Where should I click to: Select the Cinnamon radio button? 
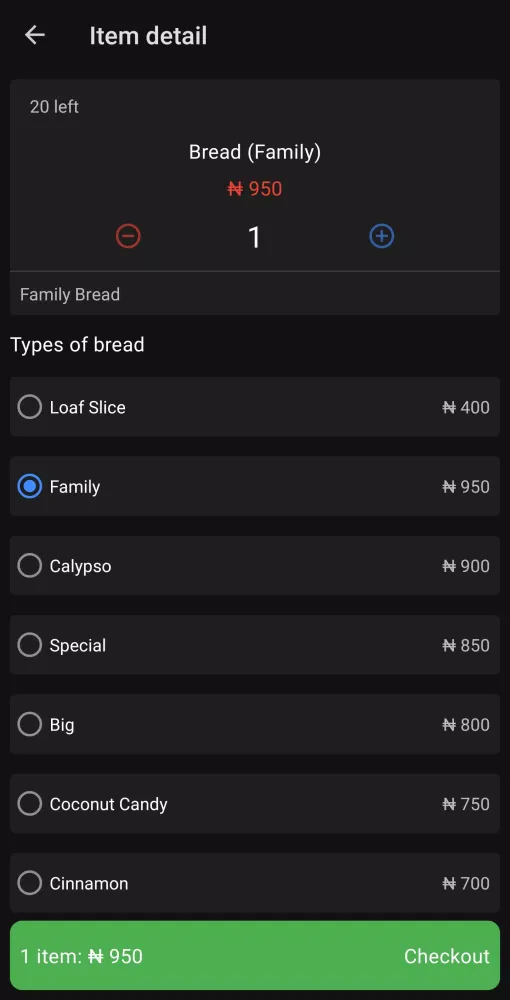[x=29, y=883]
